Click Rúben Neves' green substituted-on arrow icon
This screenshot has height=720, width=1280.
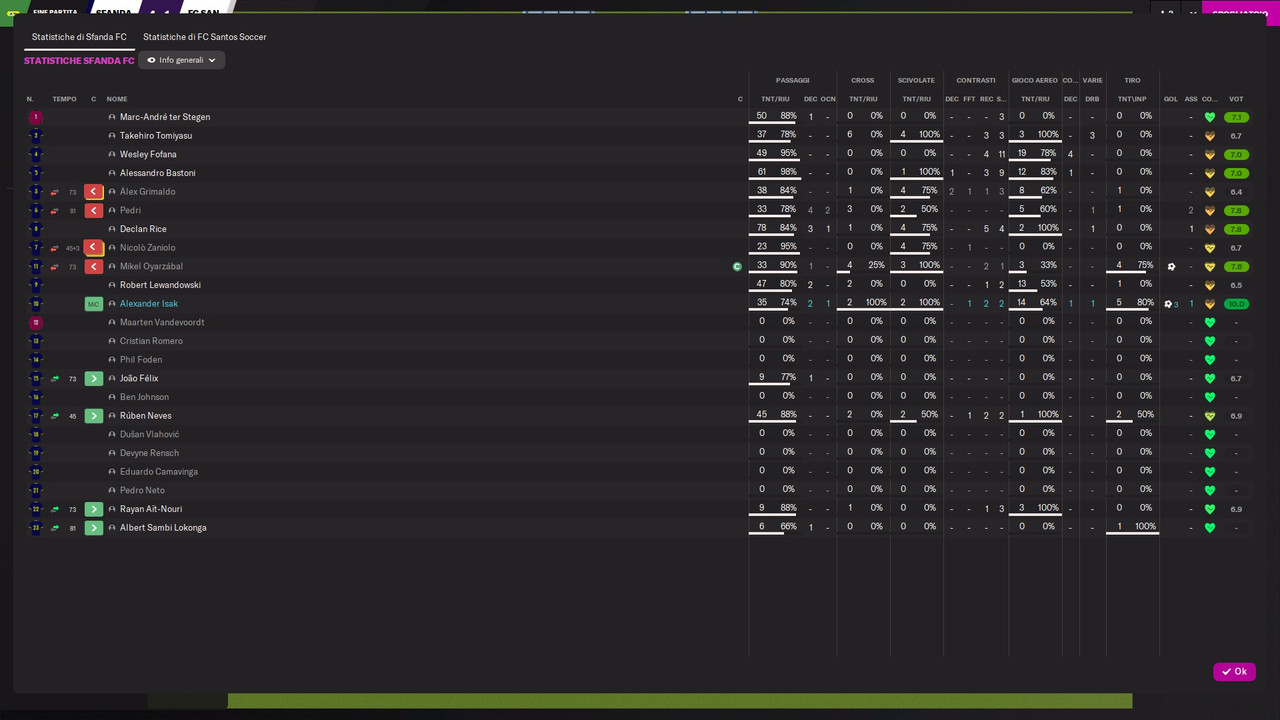94,416
